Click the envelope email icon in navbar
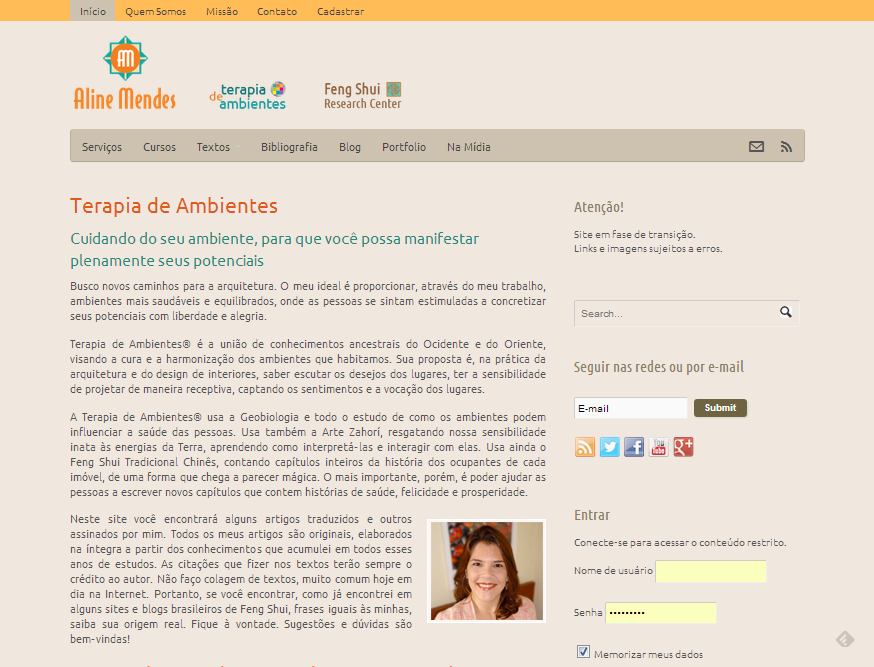Viewport: 874px width, 667px height. pos(756,147)
